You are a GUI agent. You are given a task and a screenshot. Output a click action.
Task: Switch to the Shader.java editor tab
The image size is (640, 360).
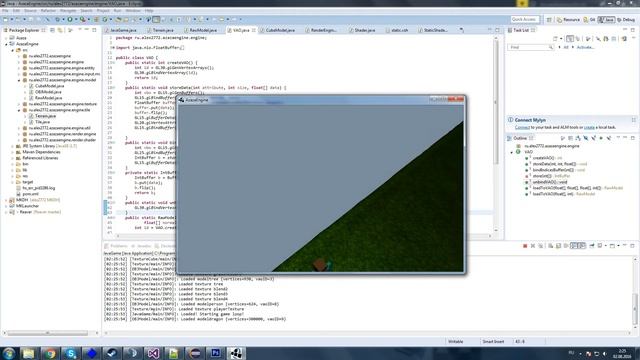point(364,30)
